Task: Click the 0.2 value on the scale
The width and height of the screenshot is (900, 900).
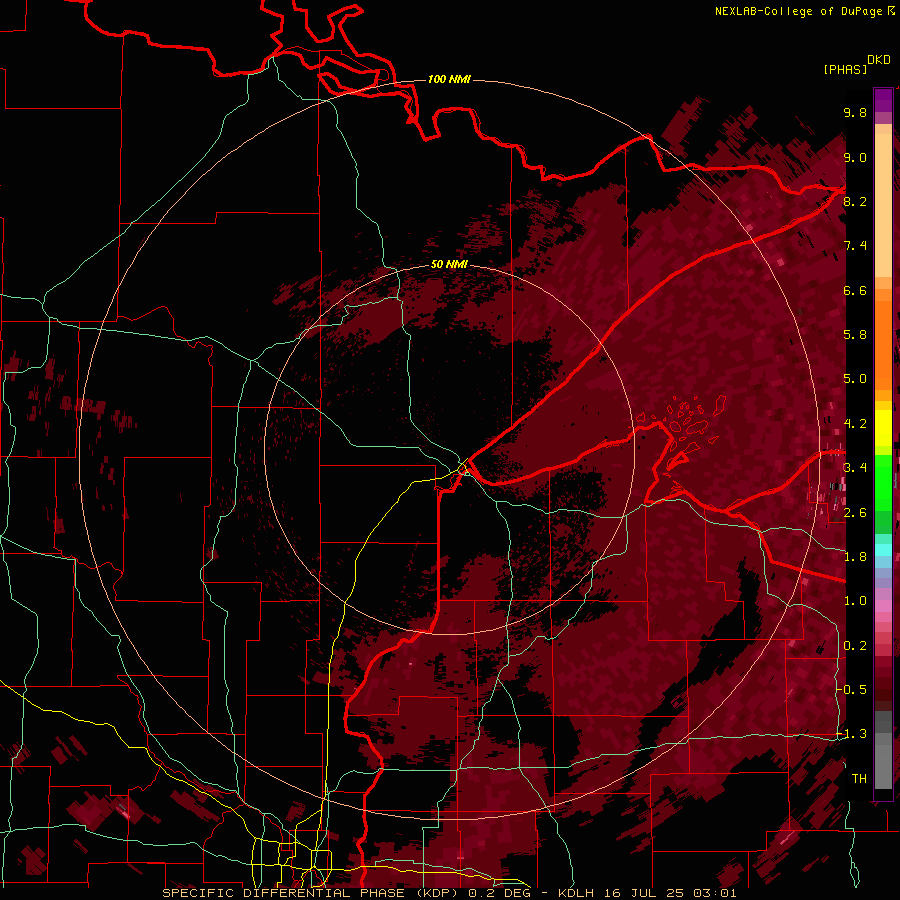Action: point(855,646)
